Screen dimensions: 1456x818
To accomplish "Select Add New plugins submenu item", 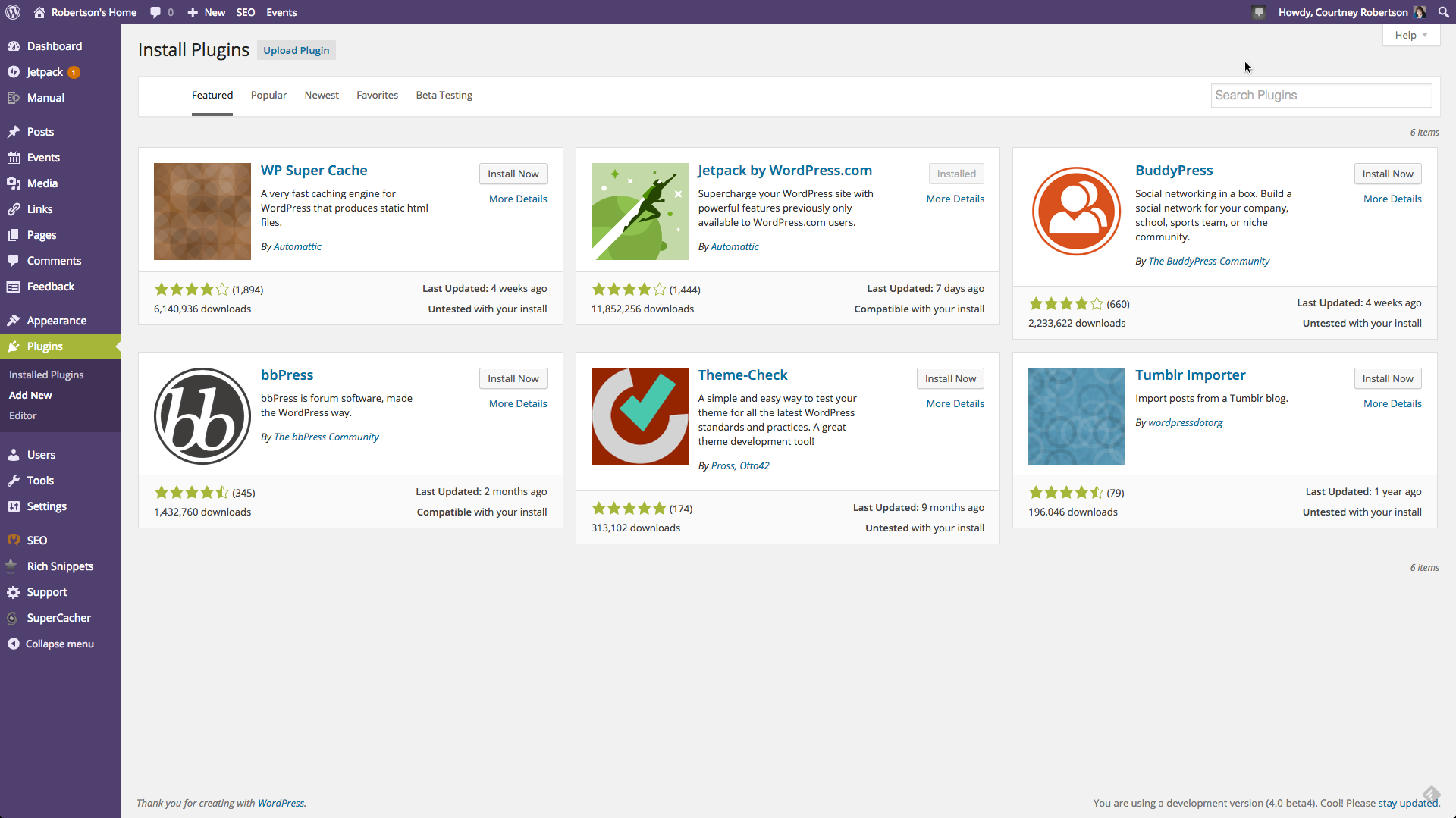I will click(30, 395).
